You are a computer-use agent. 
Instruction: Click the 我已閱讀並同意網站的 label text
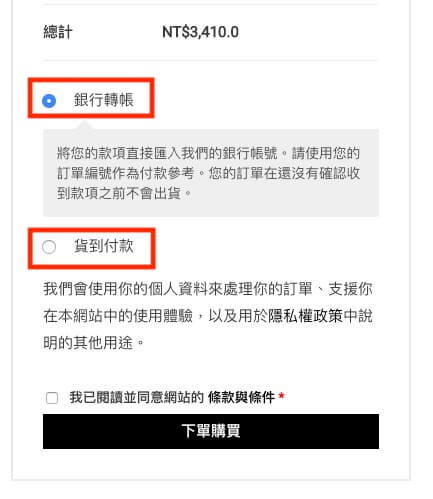point(136,397)
